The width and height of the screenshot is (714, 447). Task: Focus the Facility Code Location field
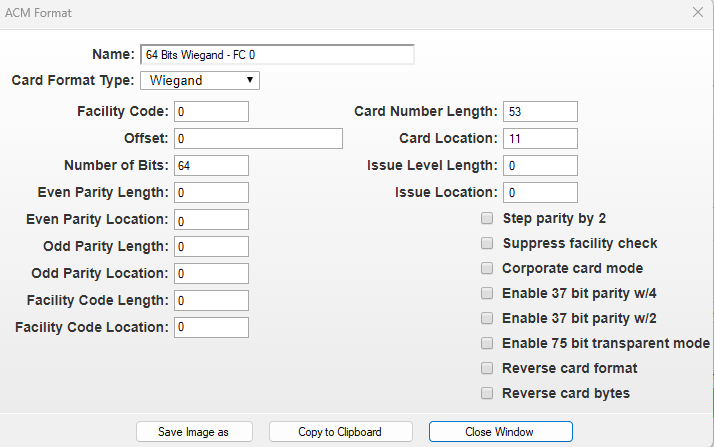[x=211, y=327]
